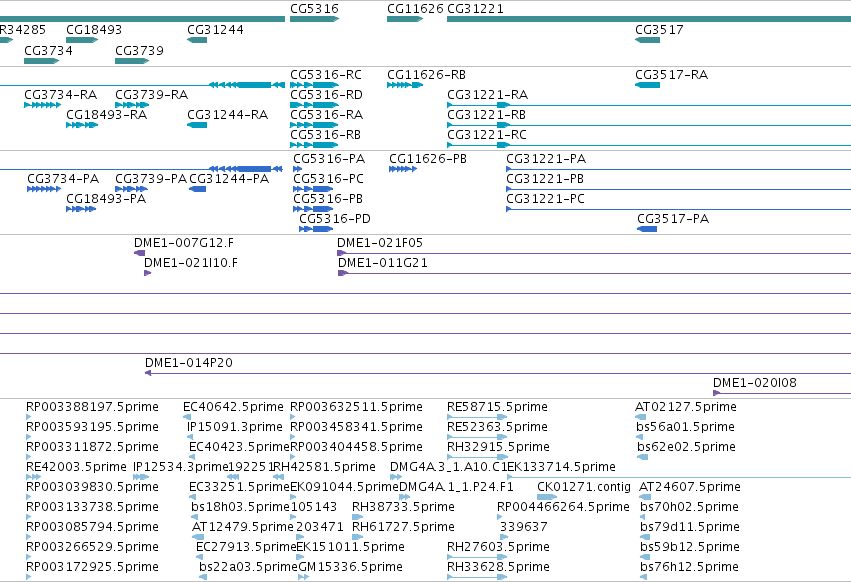The height and width of the screenshot is (582, 851).
Task: Select transcript CG31221-RA
Action: 649,105
